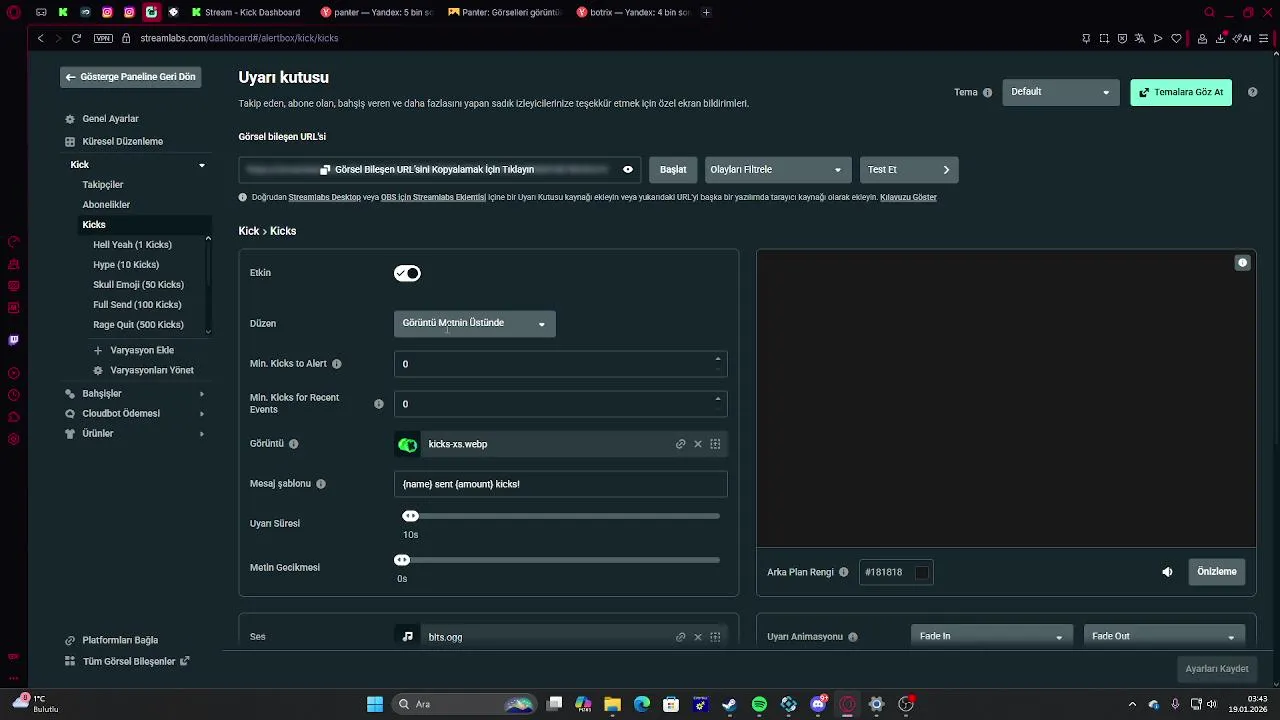The width and height of the screenshot is (1280, 720).
Task: Open media gallery grid for kicks-xs.webp
Action: pos(715,444)
